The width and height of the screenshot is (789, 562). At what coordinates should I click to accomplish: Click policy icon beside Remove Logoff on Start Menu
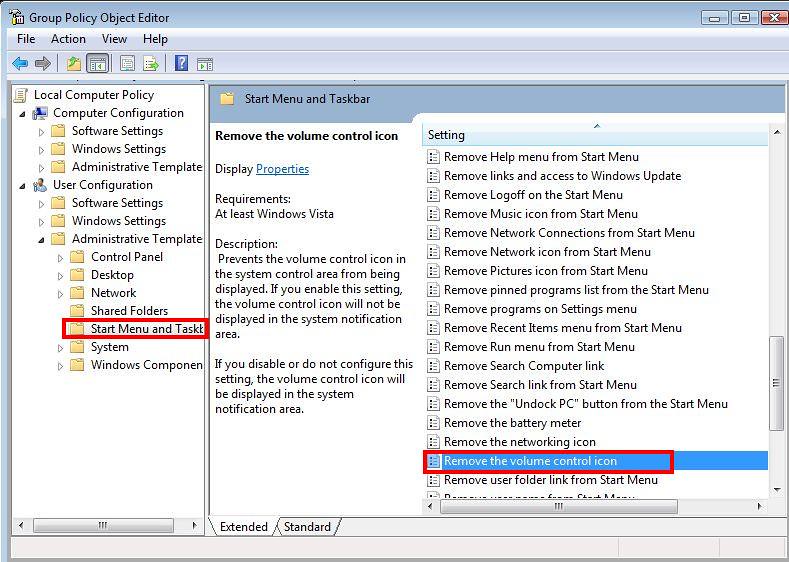(x=433, y=195)
